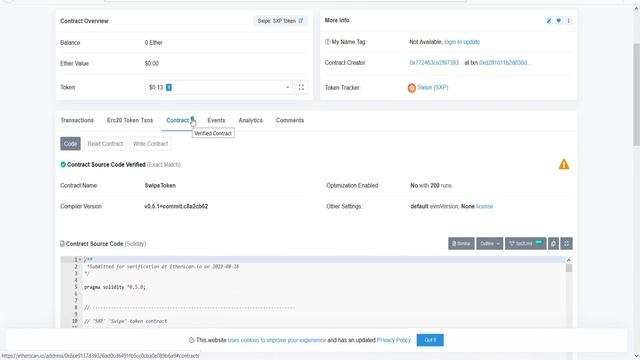Viewport: 640px width, 360px height.
Task: Click the 0 Ether balance value
Action: click(x=153, y=42)
